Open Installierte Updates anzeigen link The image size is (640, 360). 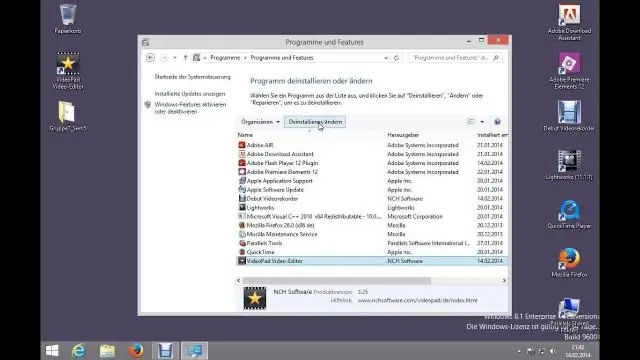tap(190, 94)
